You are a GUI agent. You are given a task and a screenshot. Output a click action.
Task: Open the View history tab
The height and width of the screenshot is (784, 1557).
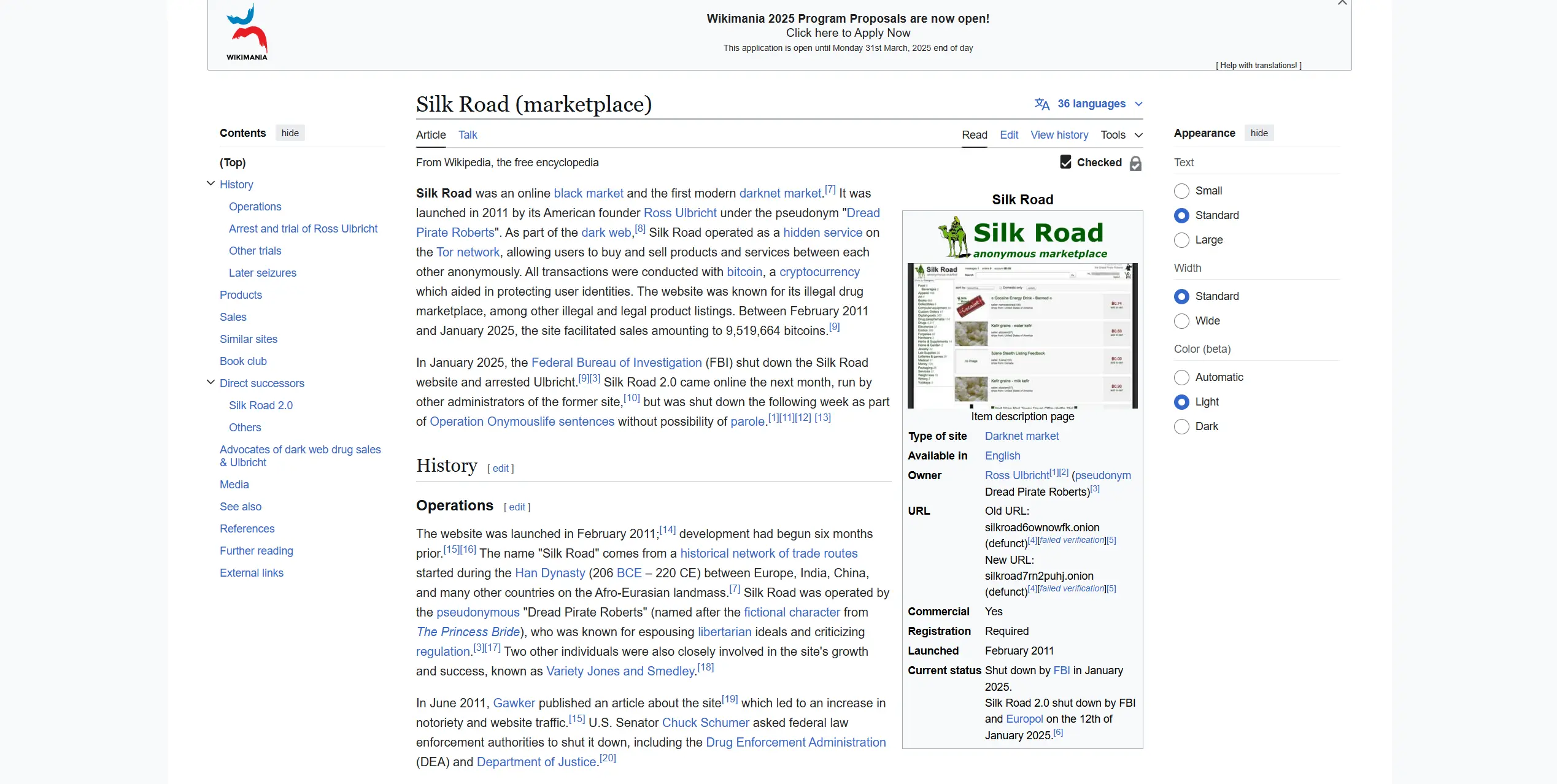[1059, 135]
